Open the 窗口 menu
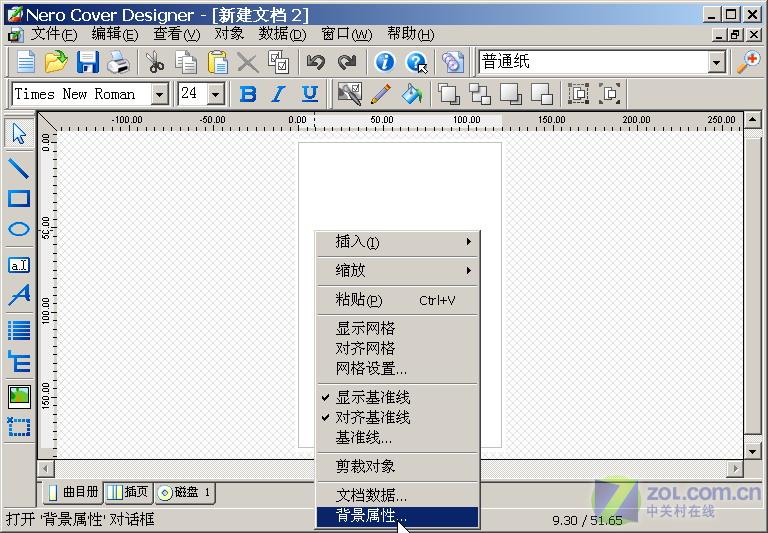Screen dimensions: 768x533 click(346, 34)
